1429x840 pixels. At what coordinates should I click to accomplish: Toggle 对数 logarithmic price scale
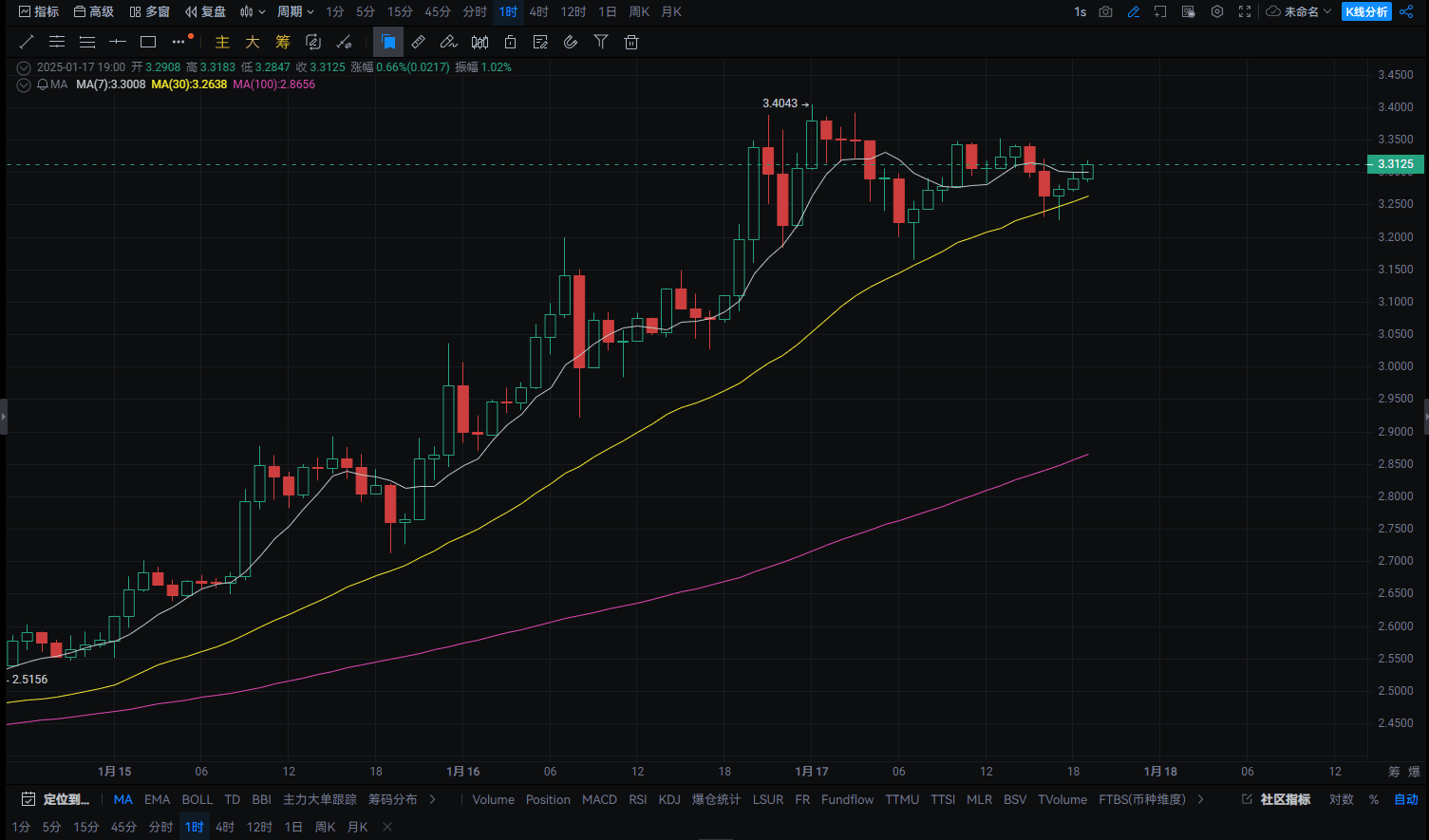(1341, 800)
